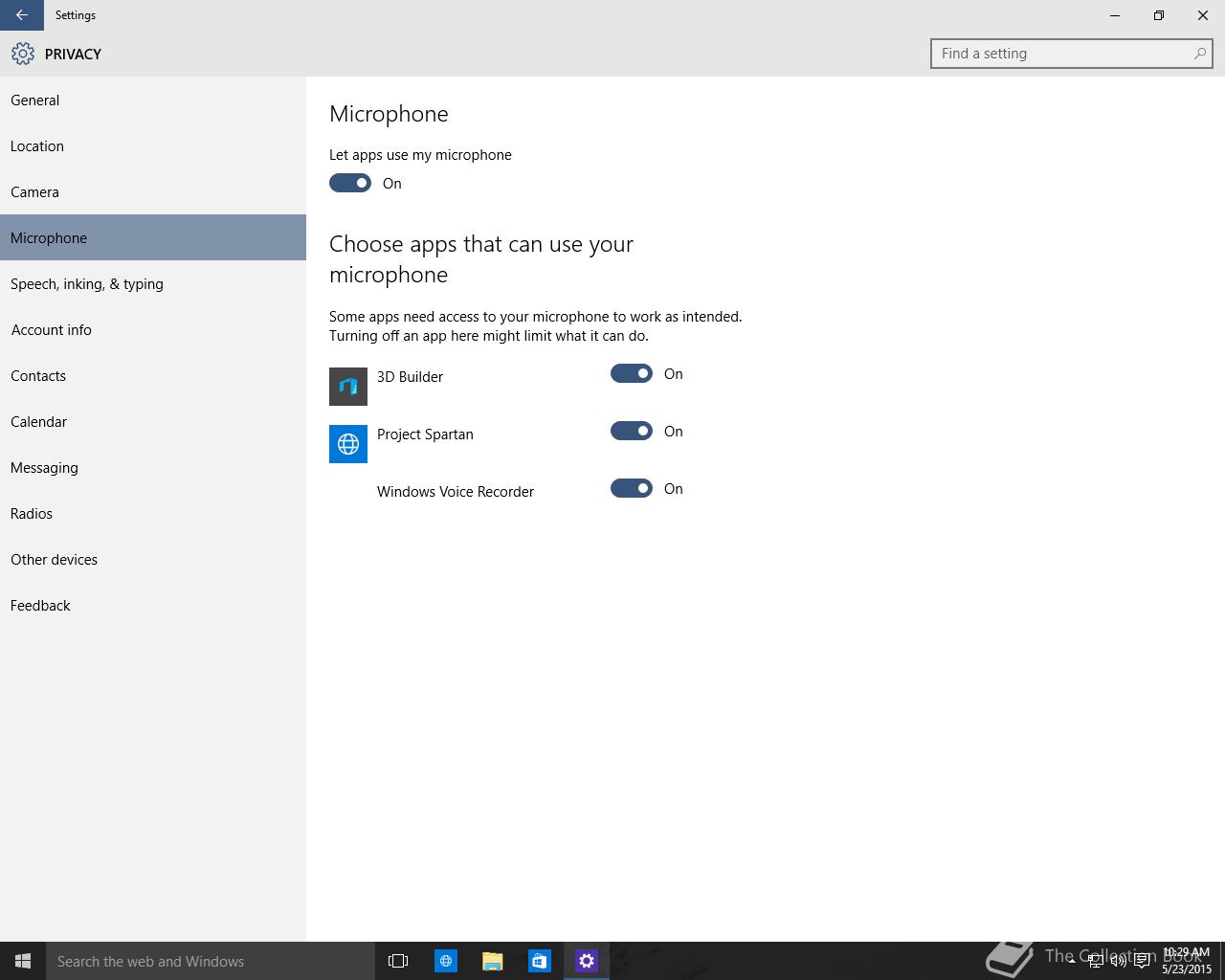
Task: Open File Explorer from the taskbar
Action: [x=492, y=961]
